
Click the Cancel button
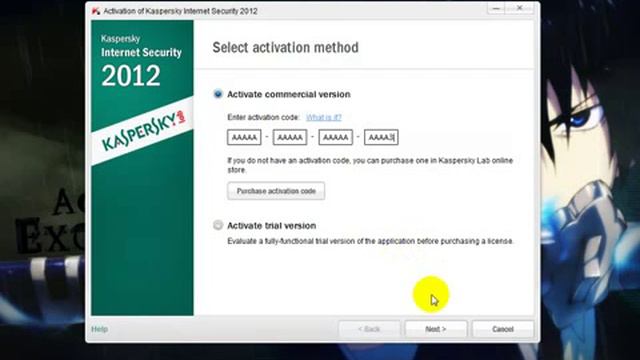[503, 329]
